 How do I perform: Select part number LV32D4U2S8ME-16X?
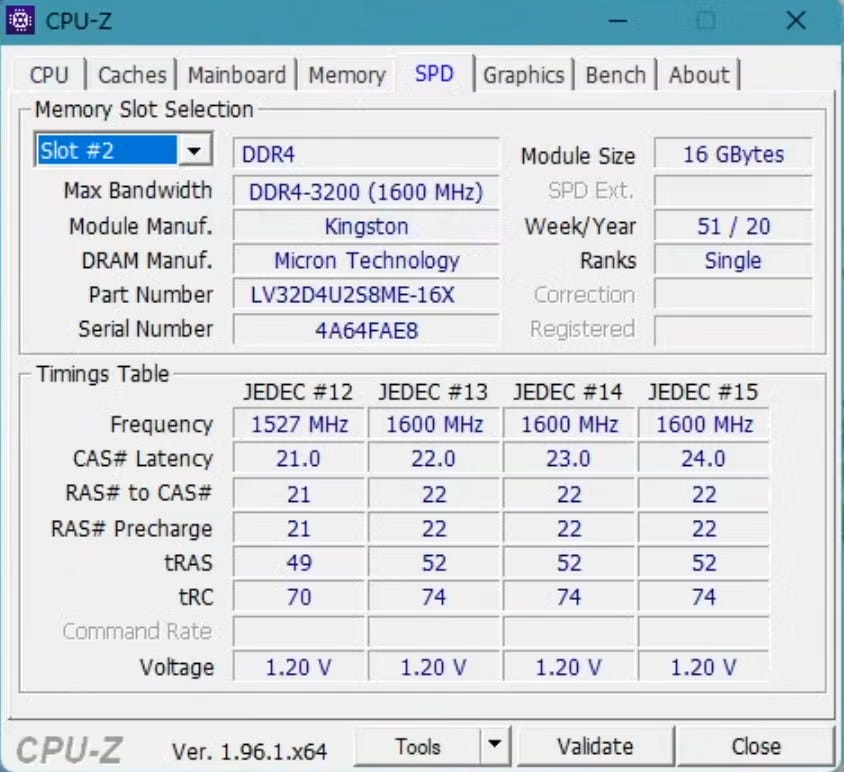(x=366, y=295)
